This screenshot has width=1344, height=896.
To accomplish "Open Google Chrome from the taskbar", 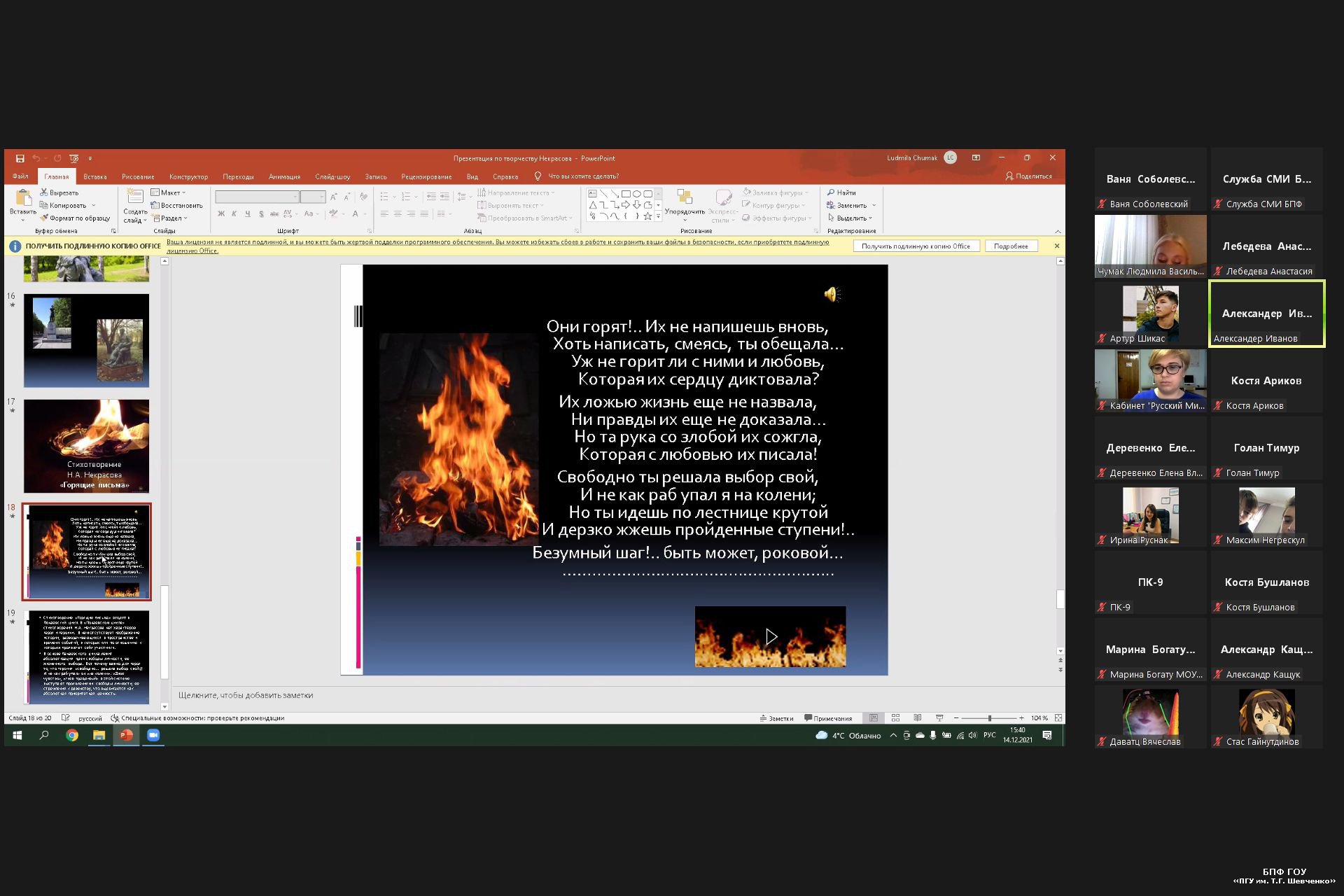I will (72, 735).
